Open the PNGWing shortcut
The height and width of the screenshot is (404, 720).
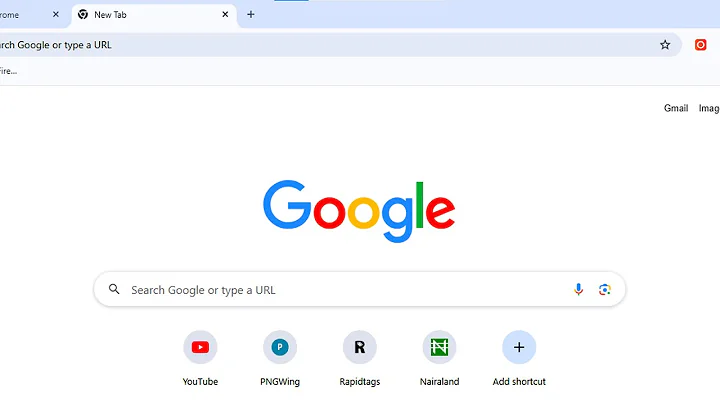pyautogui.click(x=280, y=359)
